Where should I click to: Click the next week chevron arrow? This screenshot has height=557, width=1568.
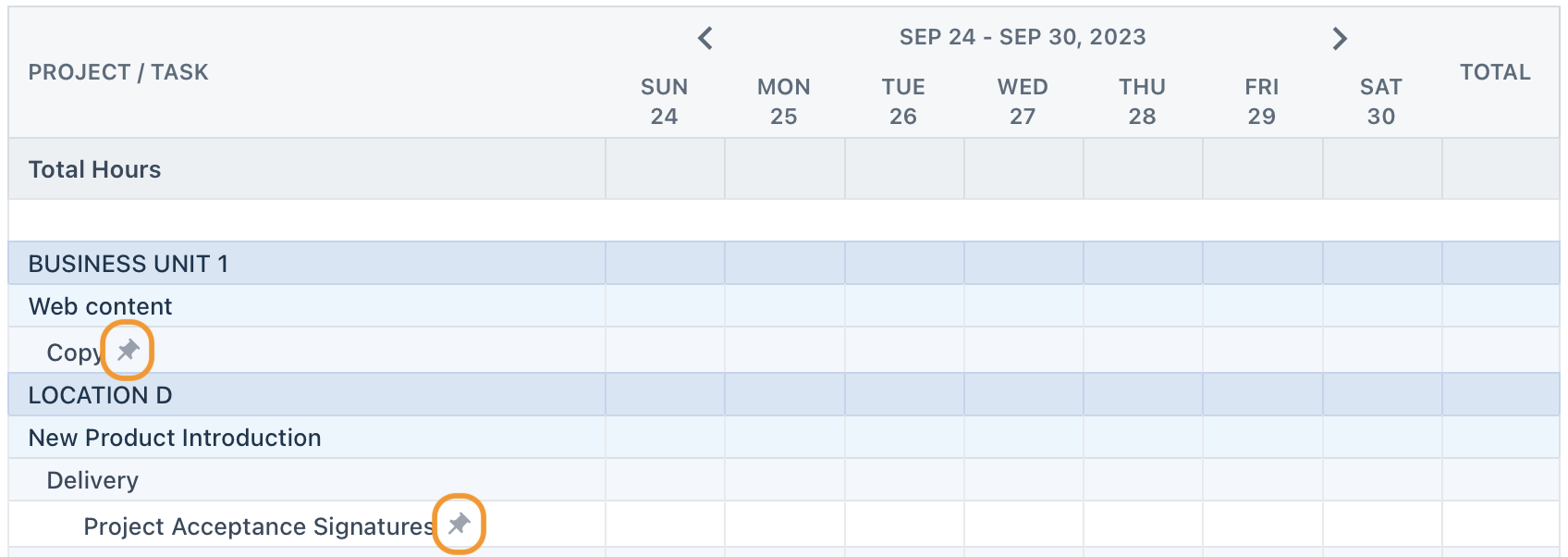pos(1339,38)
